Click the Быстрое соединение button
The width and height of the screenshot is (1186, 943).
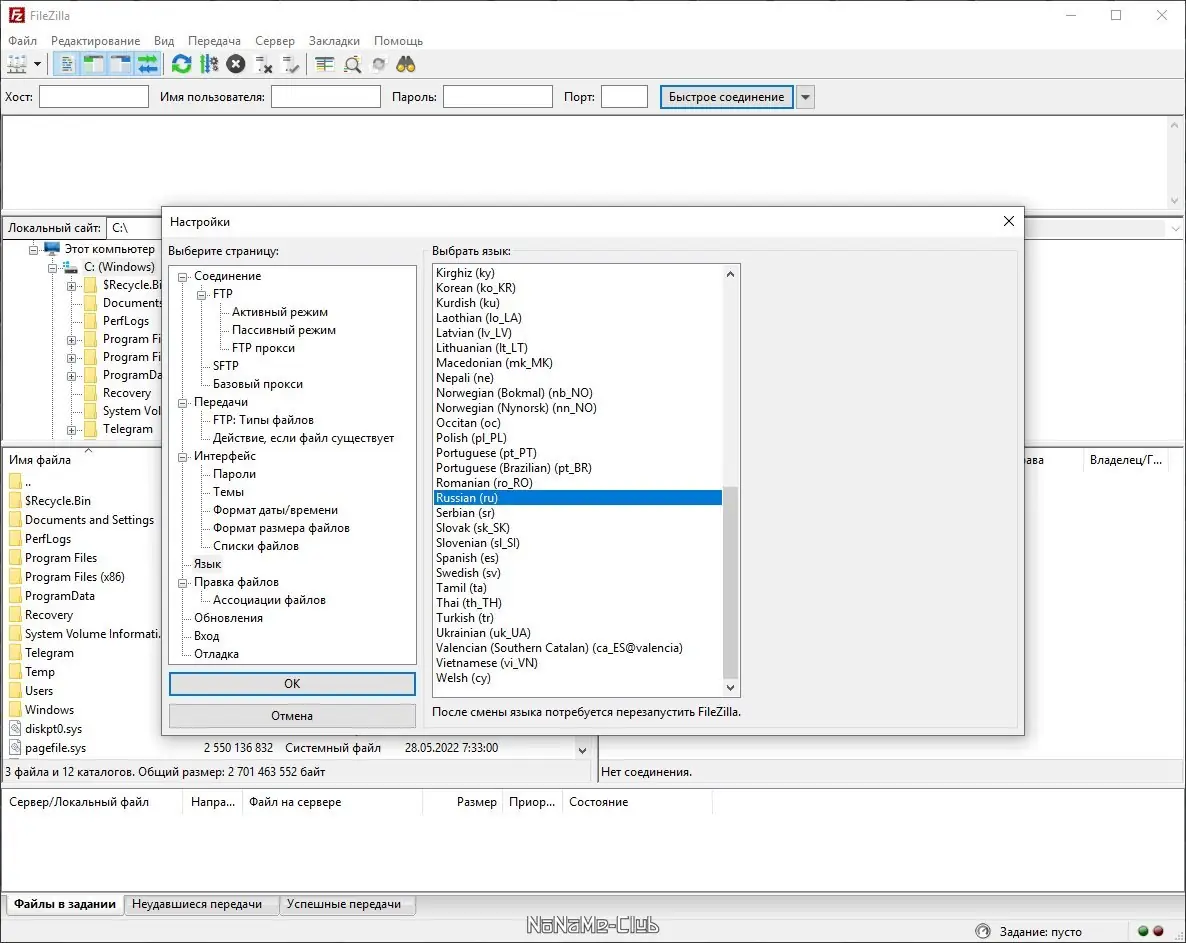click(x=726, y=97)
